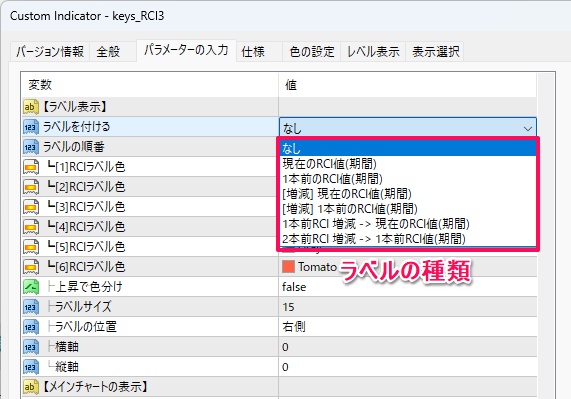The width and height of the screenshot is (571, 399).
Task: Click color icon of [1]RCIラベル色
Action: (x=31, y=167)
